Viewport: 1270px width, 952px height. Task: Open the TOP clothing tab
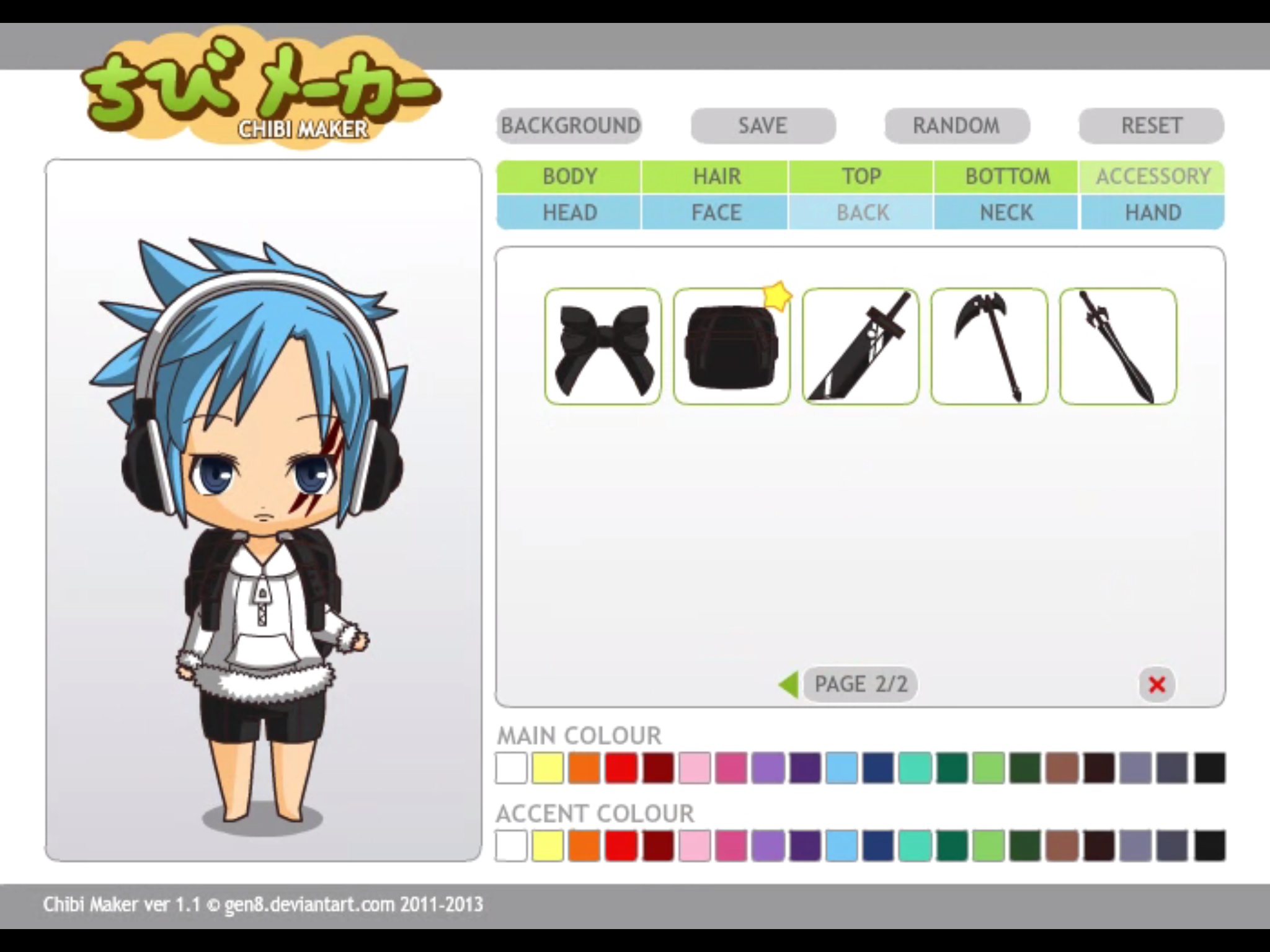pyautogui.click(x=861, y=177)
